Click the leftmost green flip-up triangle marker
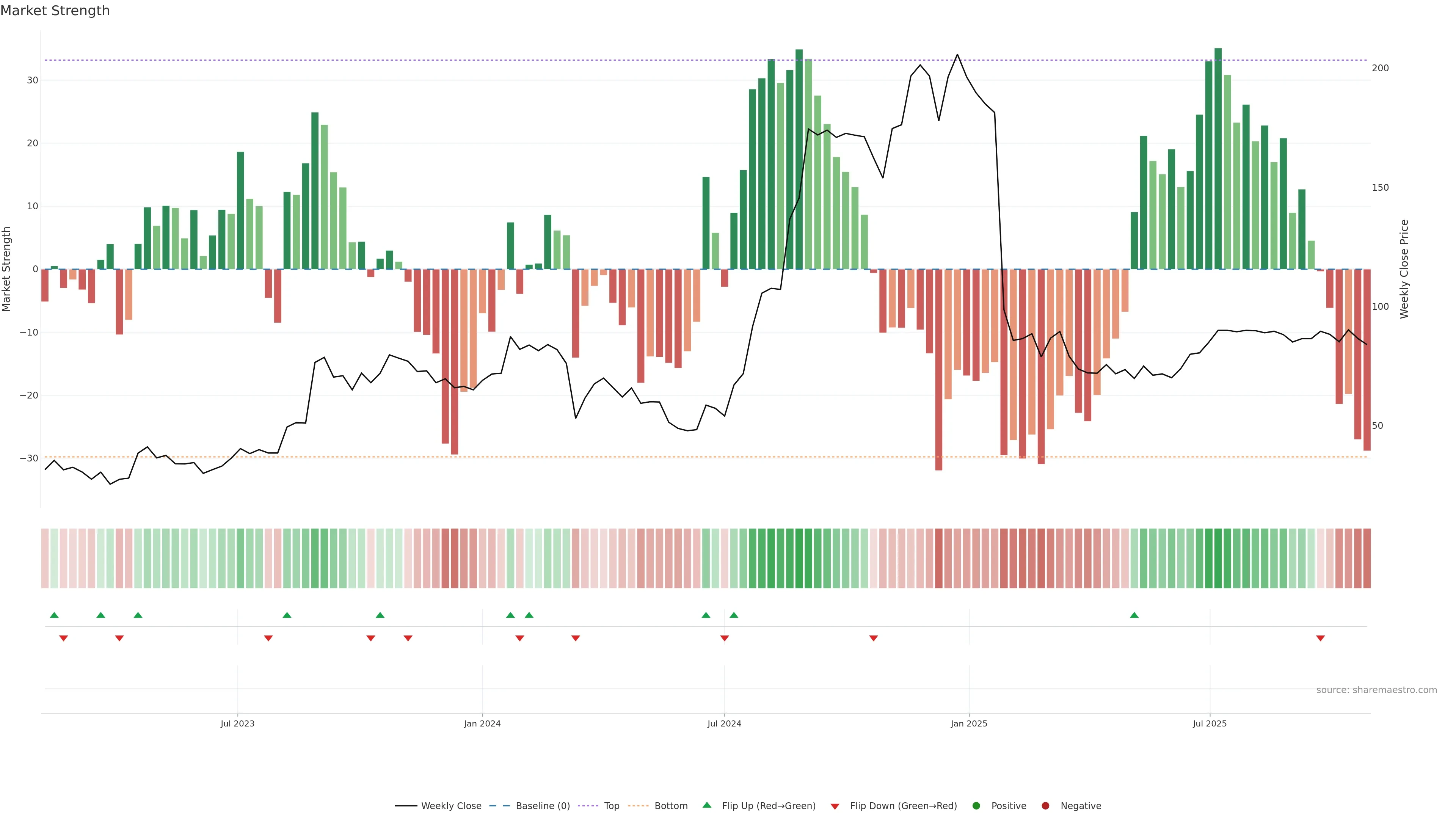Image resolution: width=1456 pixels, height=819 pixels. coord(54,615)
